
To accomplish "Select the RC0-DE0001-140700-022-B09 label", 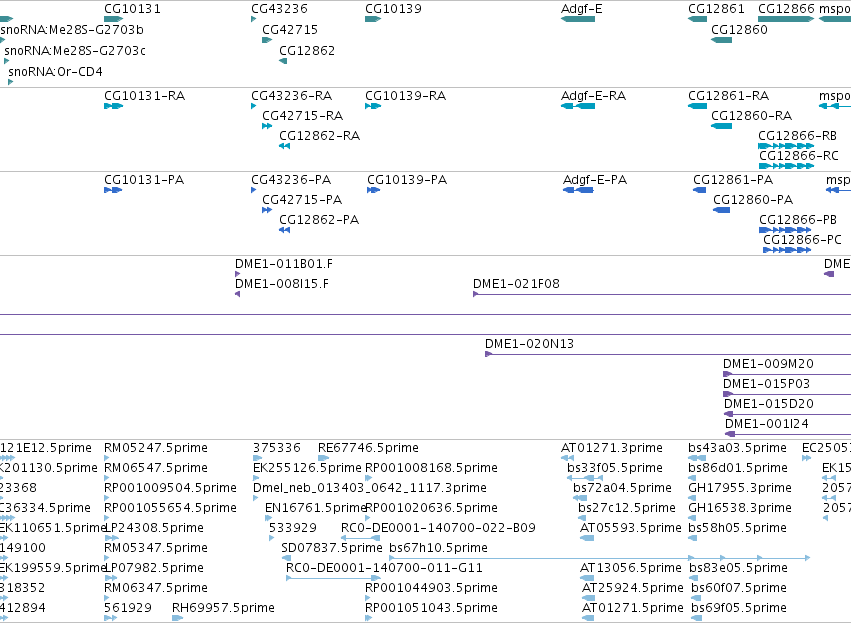I will click(438, 528).
